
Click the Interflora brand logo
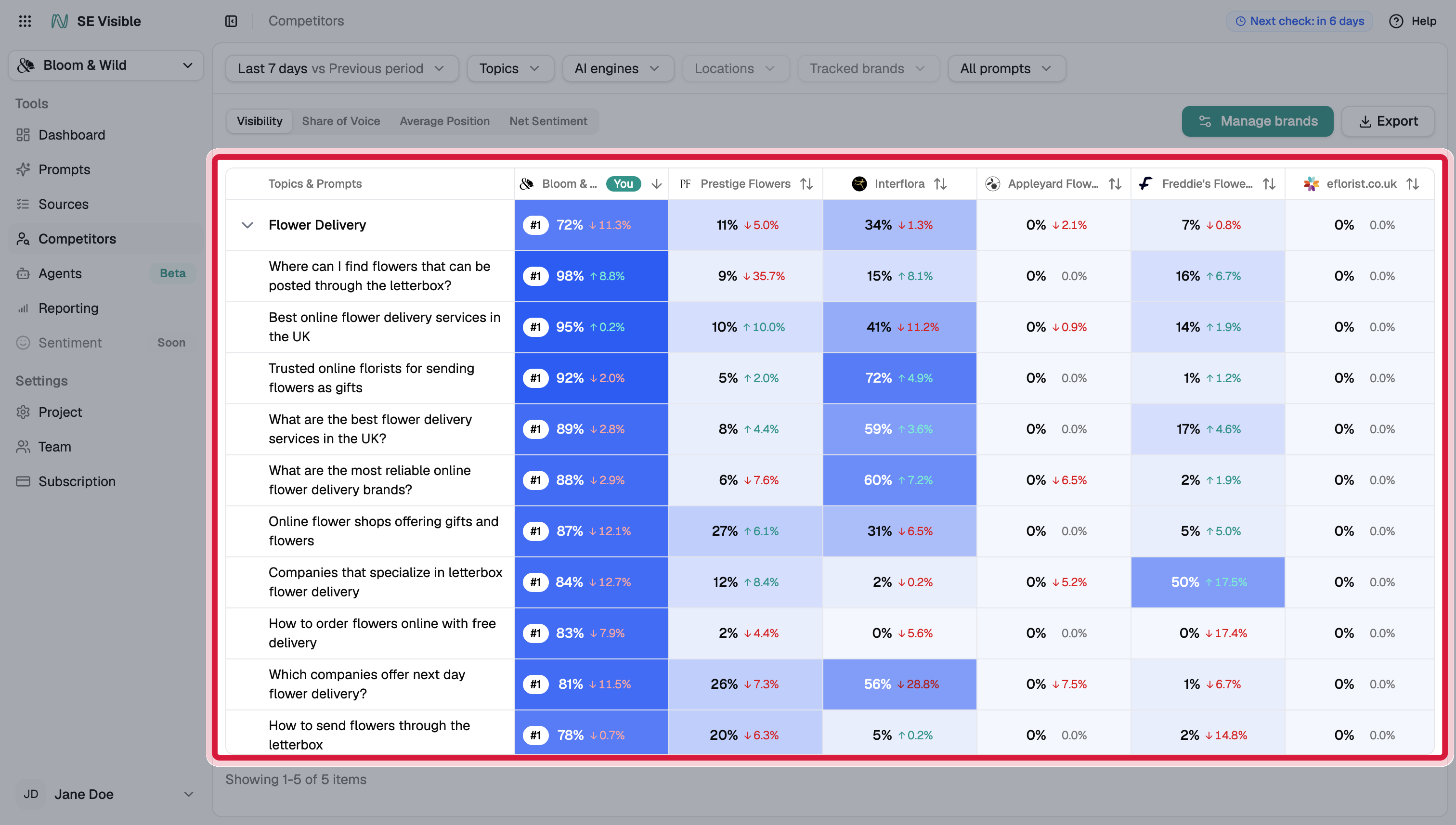pyautogui.click(x=859, y=183)
